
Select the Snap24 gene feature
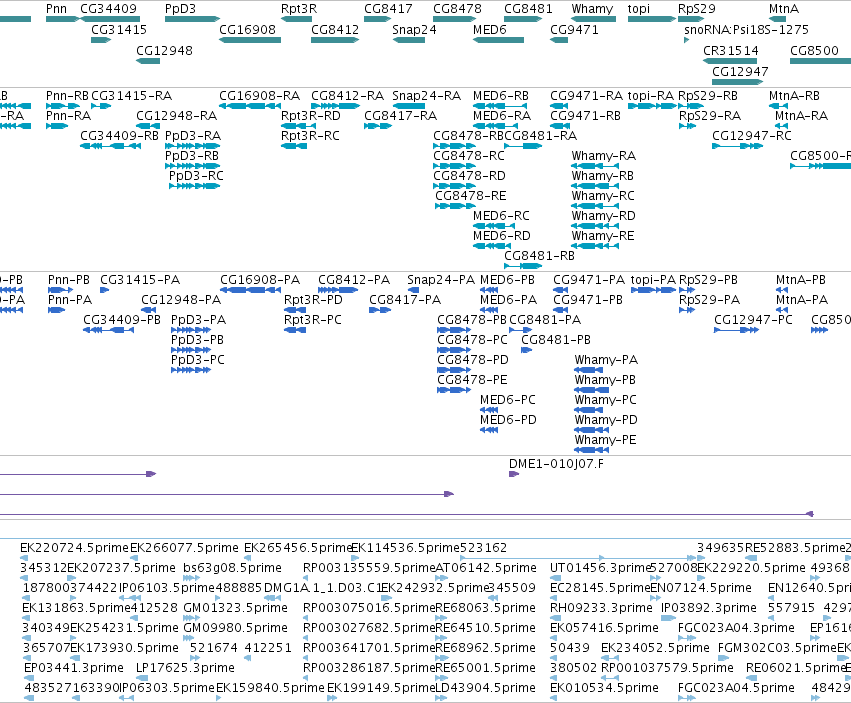[409, 40]
